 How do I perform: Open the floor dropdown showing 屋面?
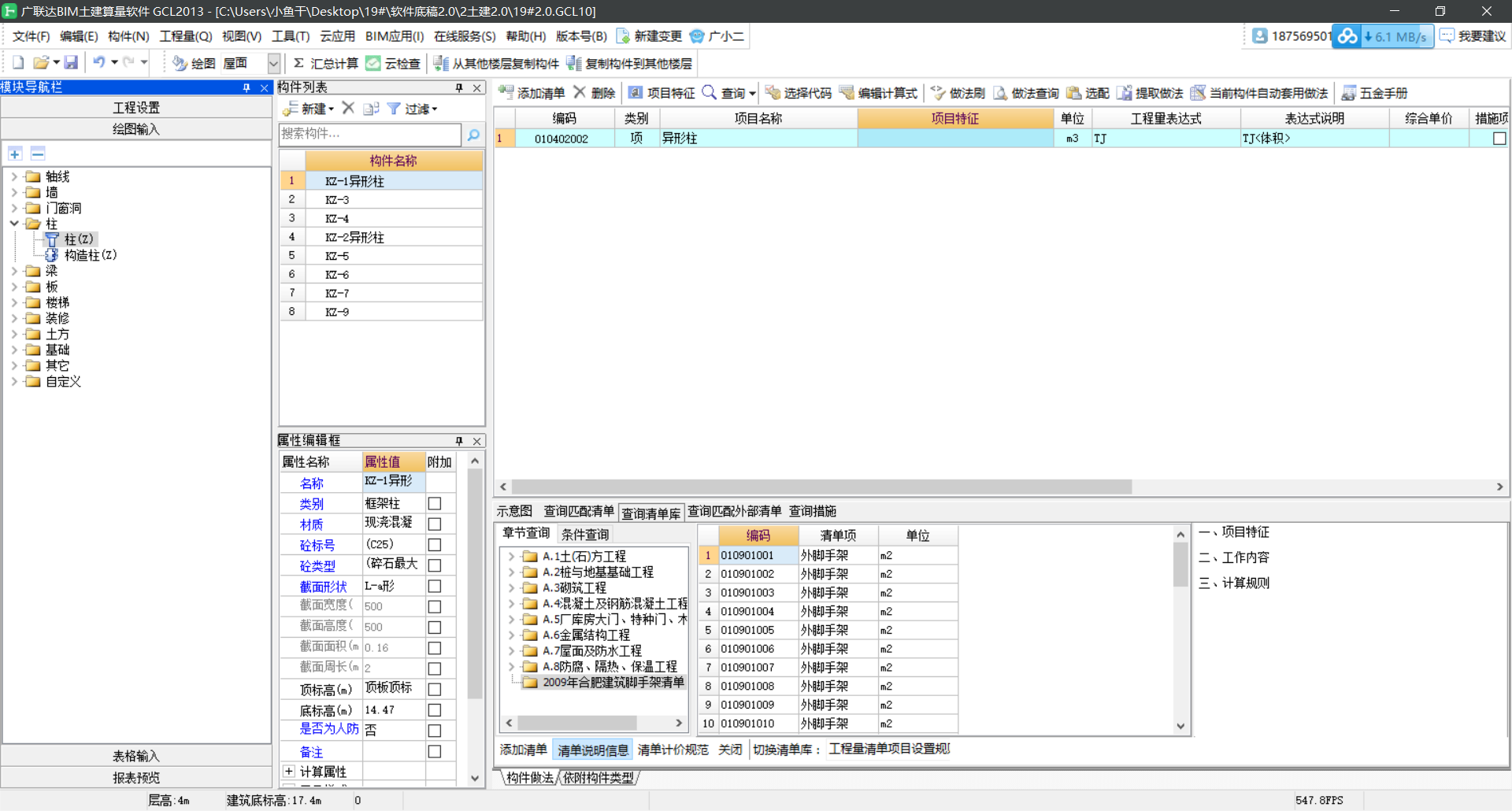(x=273, y=63)
